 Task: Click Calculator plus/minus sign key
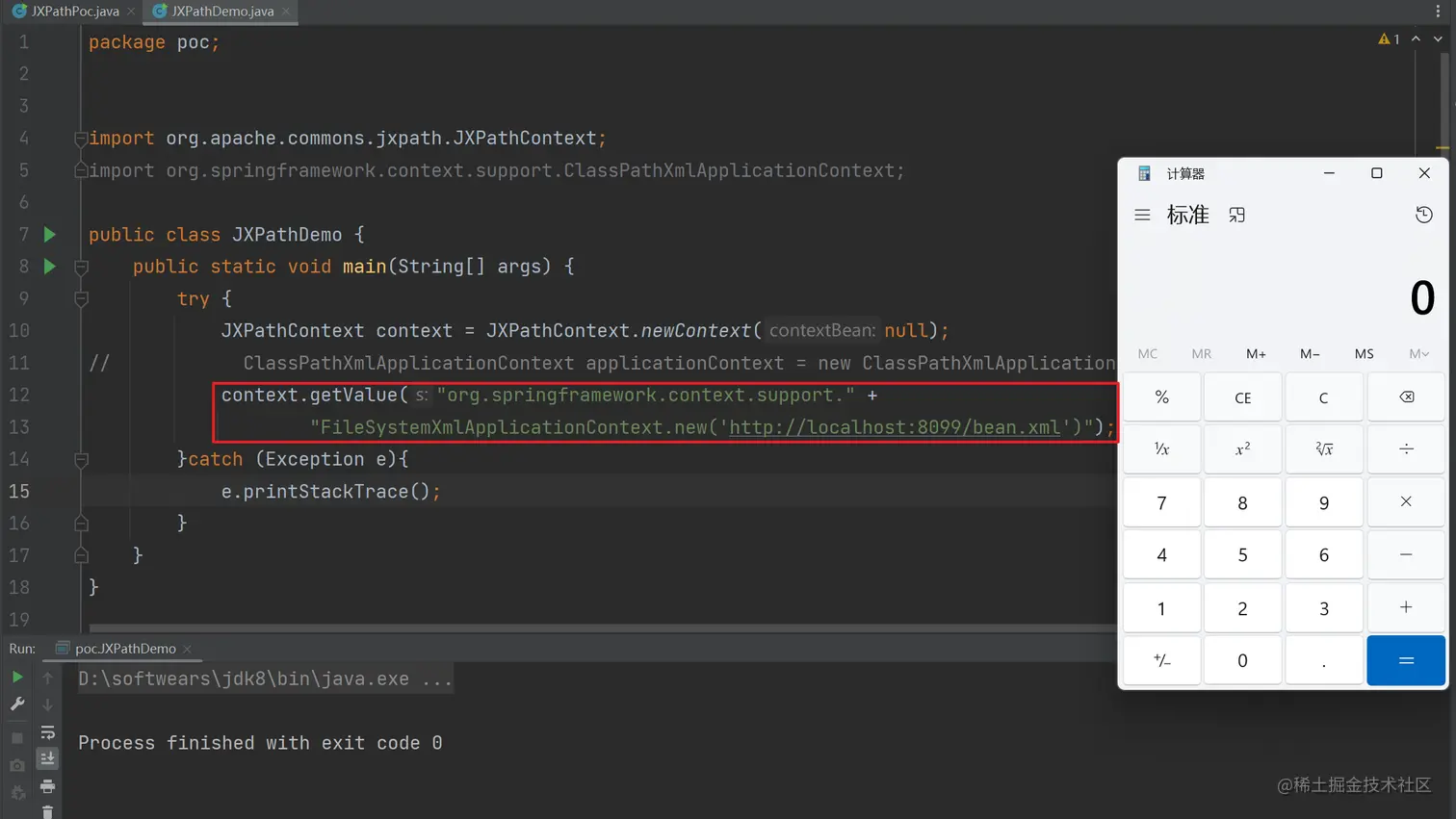(x=1162, y=660)
